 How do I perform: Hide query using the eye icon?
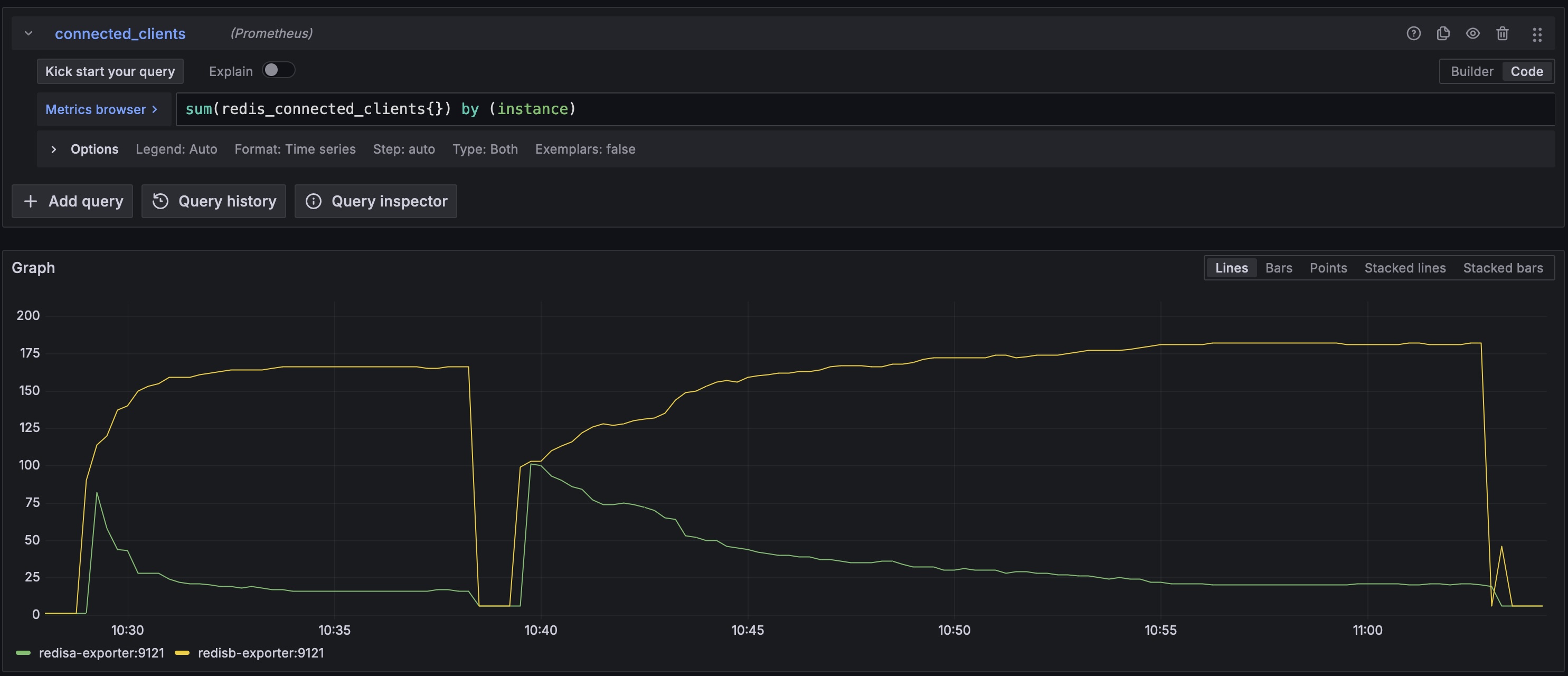tap(1472, 33)
